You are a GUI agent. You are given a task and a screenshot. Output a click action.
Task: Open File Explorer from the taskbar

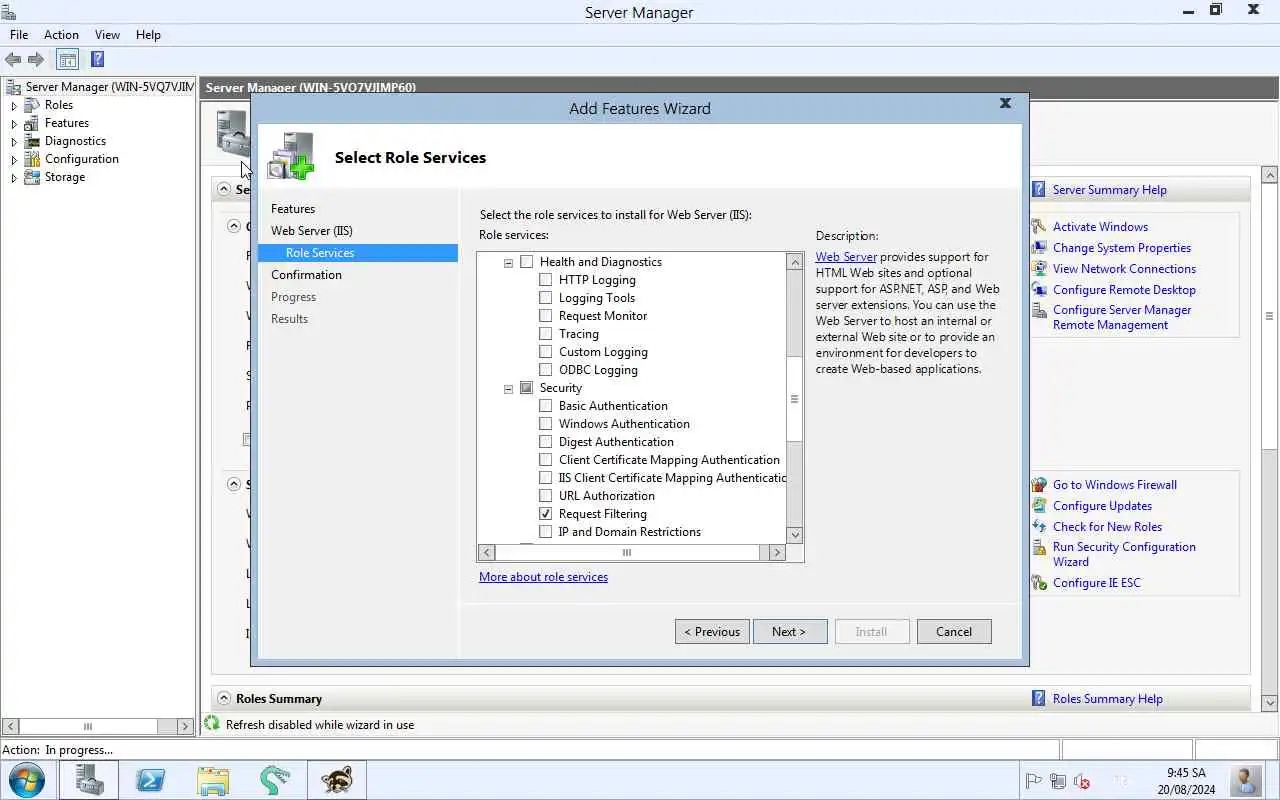213,780
